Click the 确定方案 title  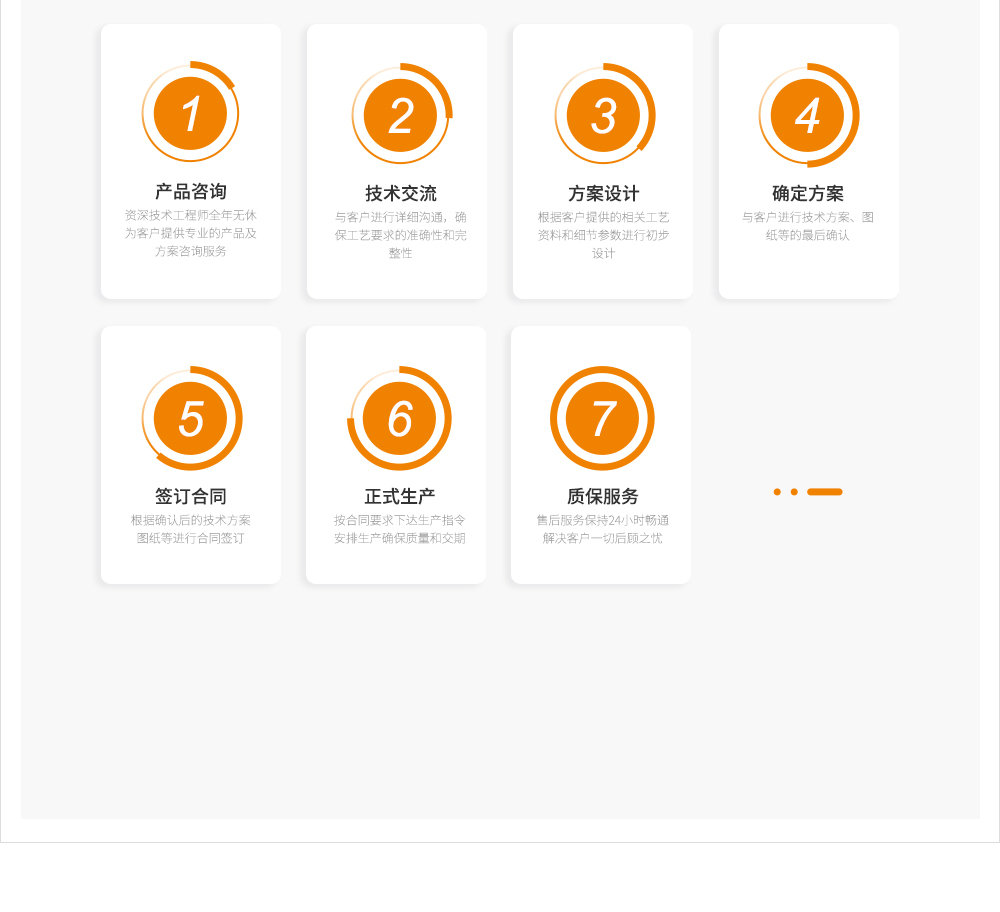click(808, 194)
